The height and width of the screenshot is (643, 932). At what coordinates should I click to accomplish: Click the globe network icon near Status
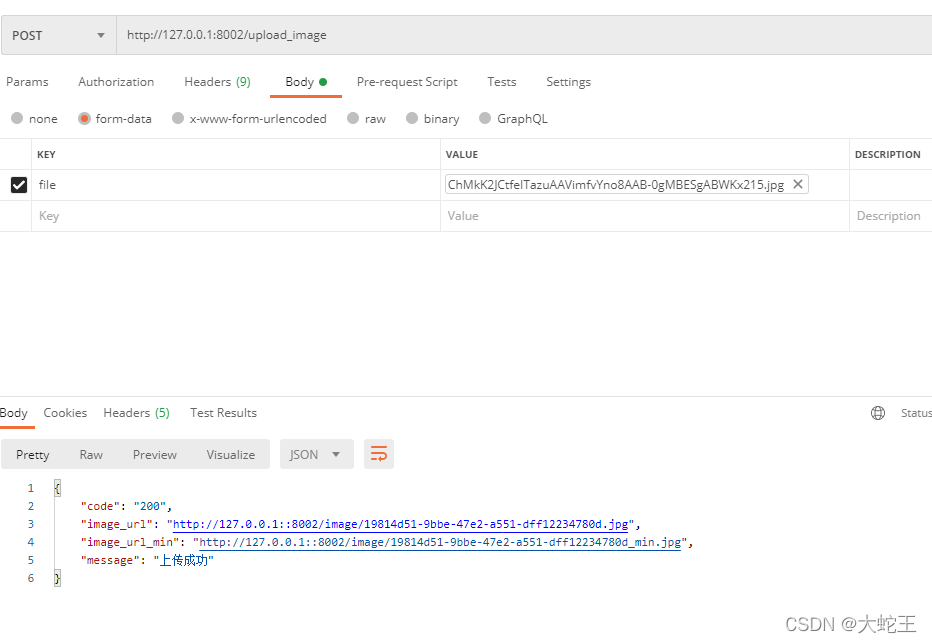[878, 413]
